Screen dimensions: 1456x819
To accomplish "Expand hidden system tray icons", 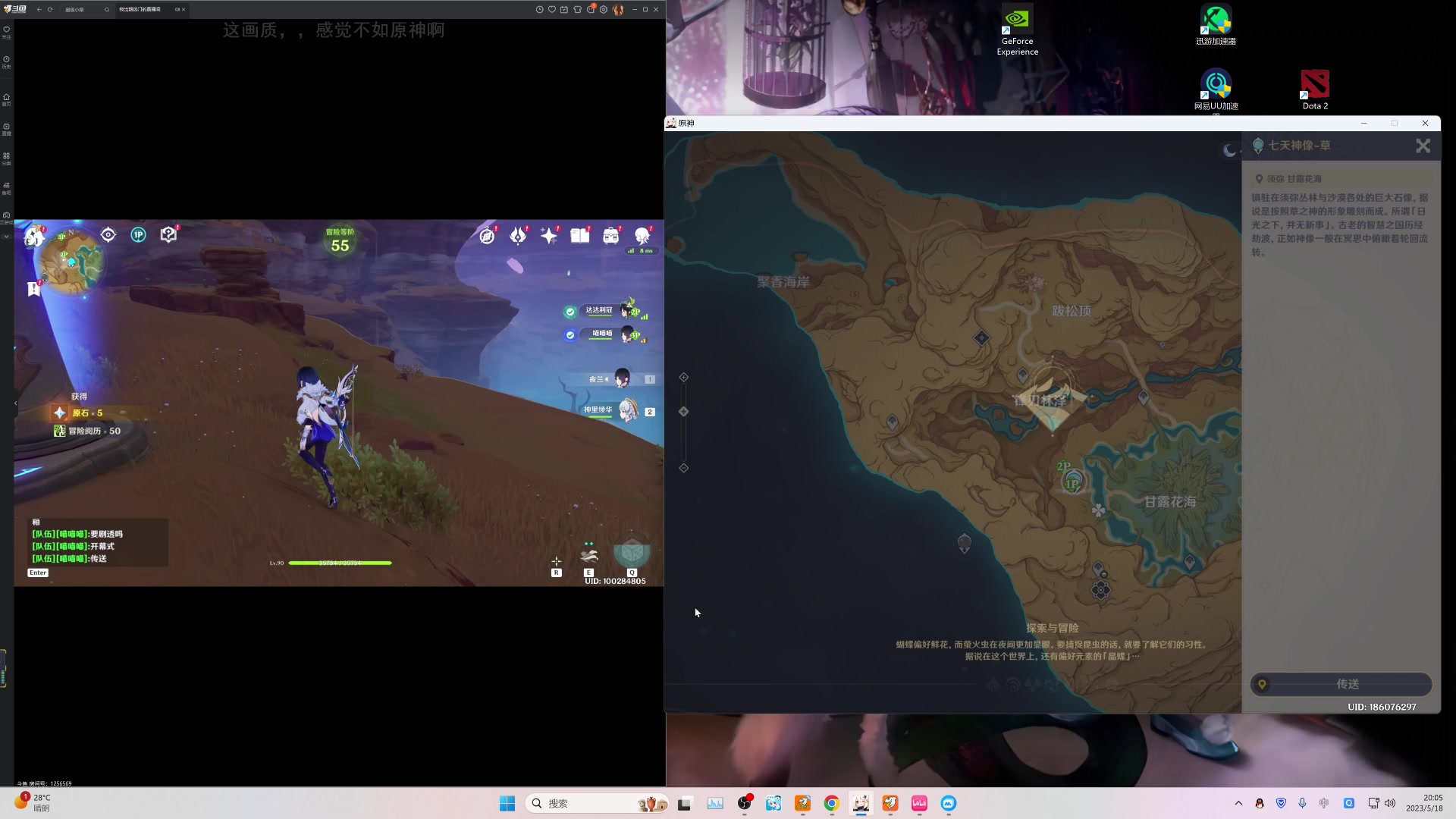I will pyautogui.click(x=1238, y=803).
